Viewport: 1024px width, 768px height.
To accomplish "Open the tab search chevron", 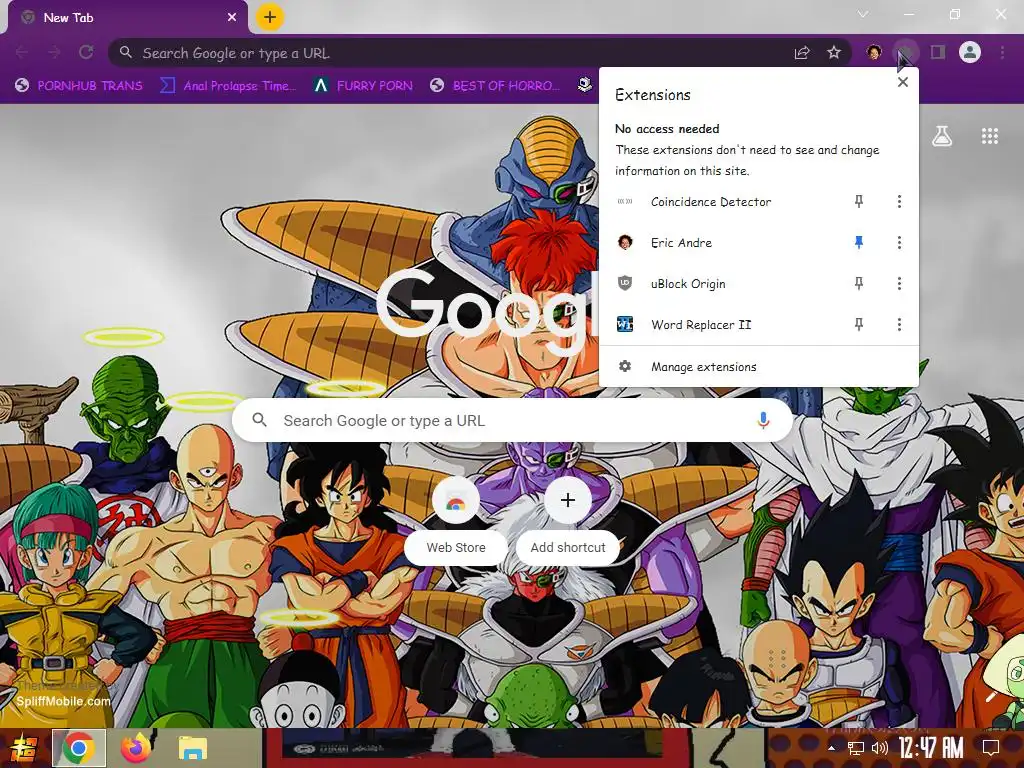I will pyautogui.click(x=863, y=14).
